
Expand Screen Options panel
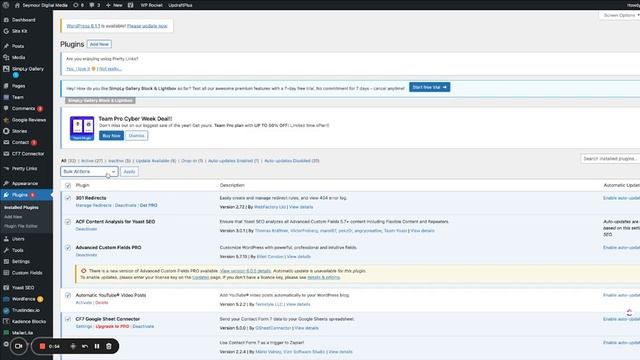point(620,15)
